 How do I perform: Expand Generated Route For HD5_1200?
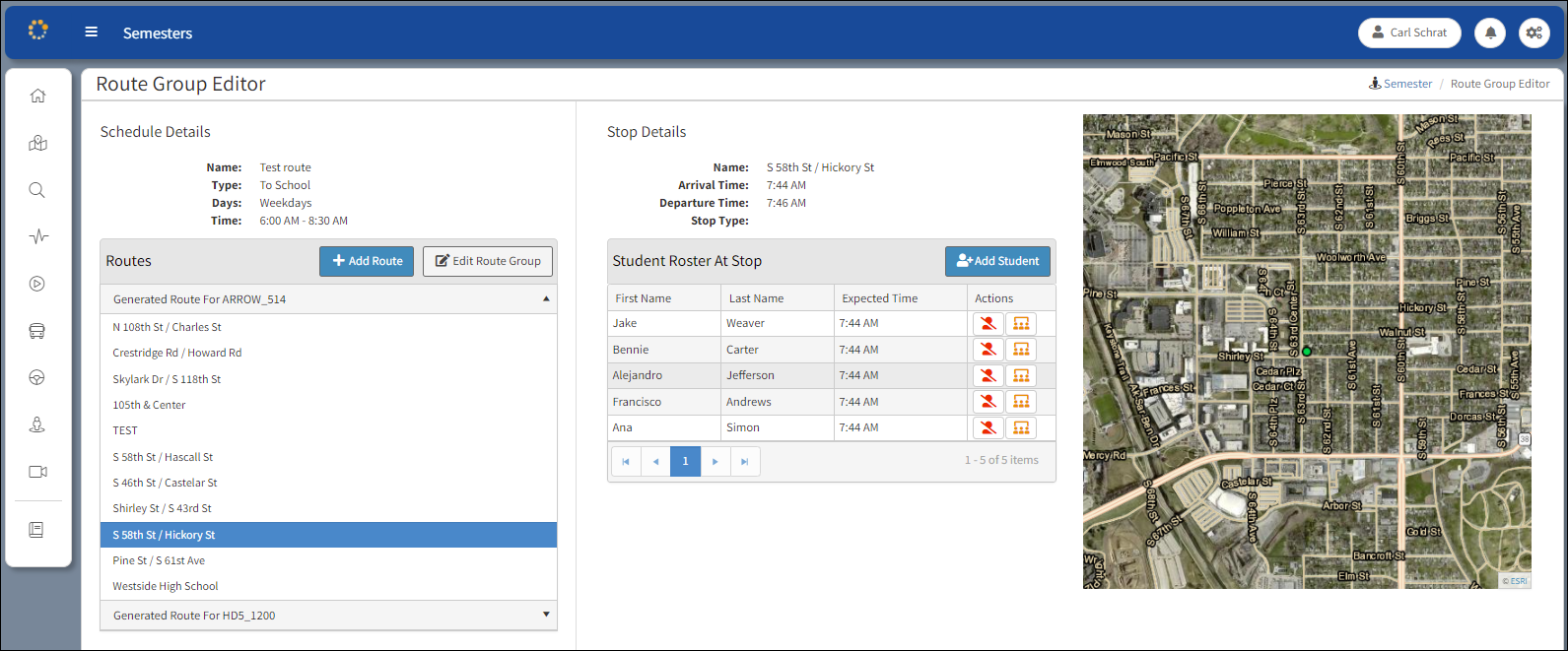pos(546,616)
